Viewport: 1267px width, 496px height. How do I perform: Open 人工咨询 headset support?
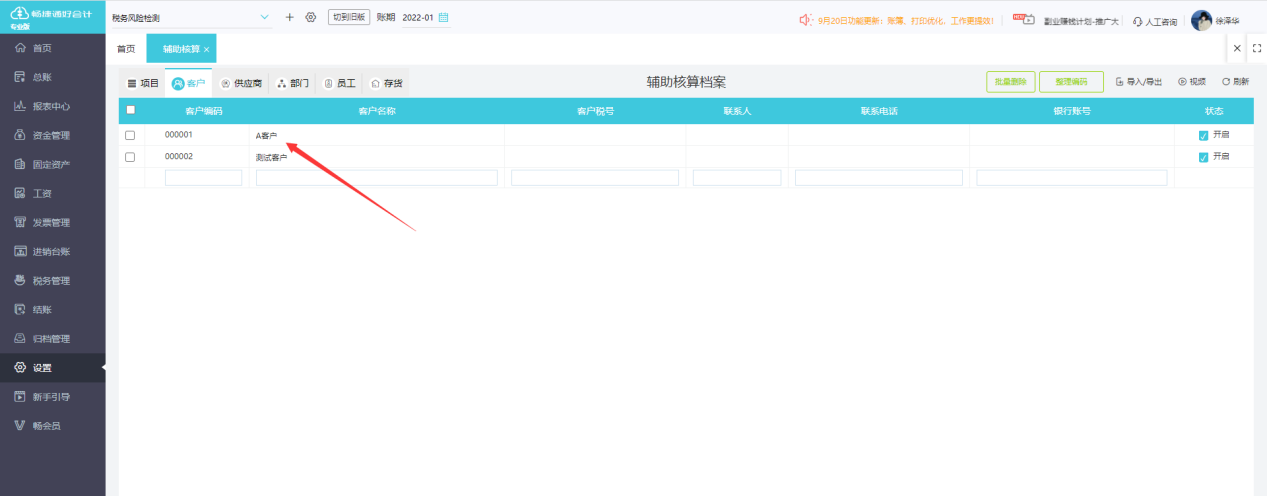[x=1154, y=20]
